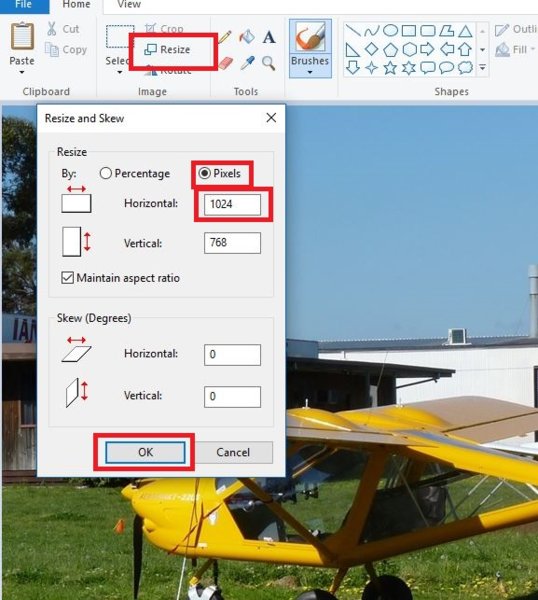Image resolution: width=538 pixels, height=600 pixels.
Task: Pick the five-point star shape
Action: point(390,68)
